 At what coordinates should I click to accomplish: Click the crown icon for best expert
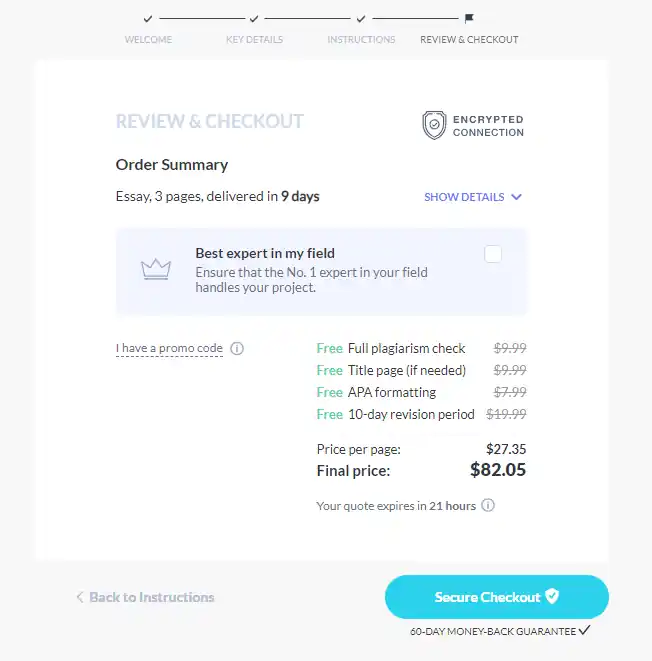(155, 269)
